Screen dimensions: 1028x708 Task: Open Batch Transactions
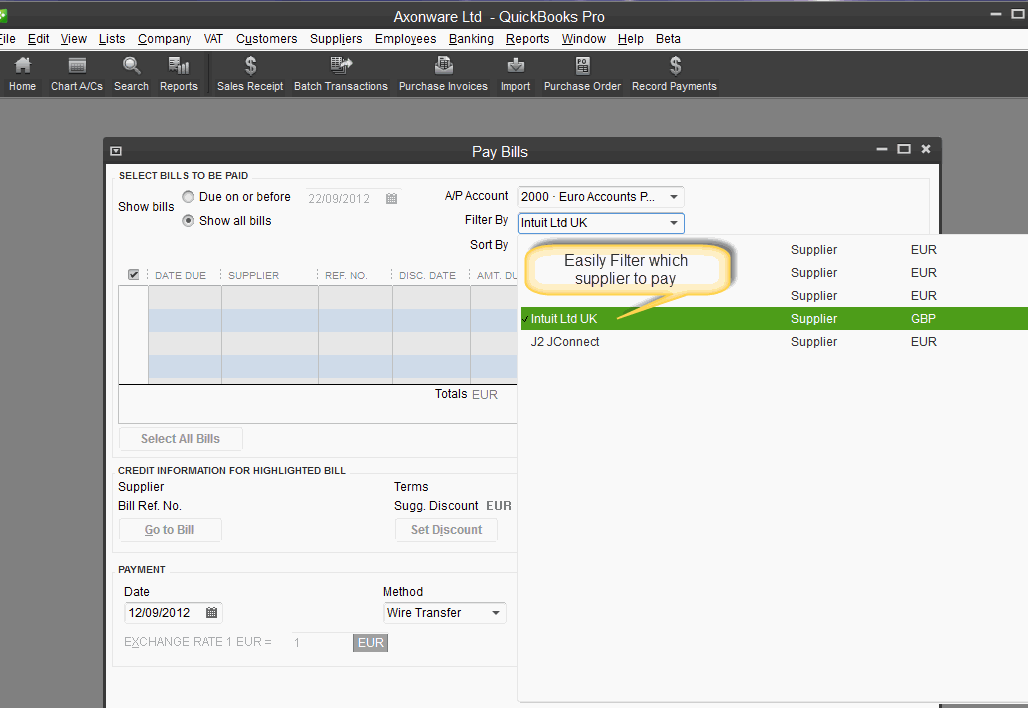(341, 74)
